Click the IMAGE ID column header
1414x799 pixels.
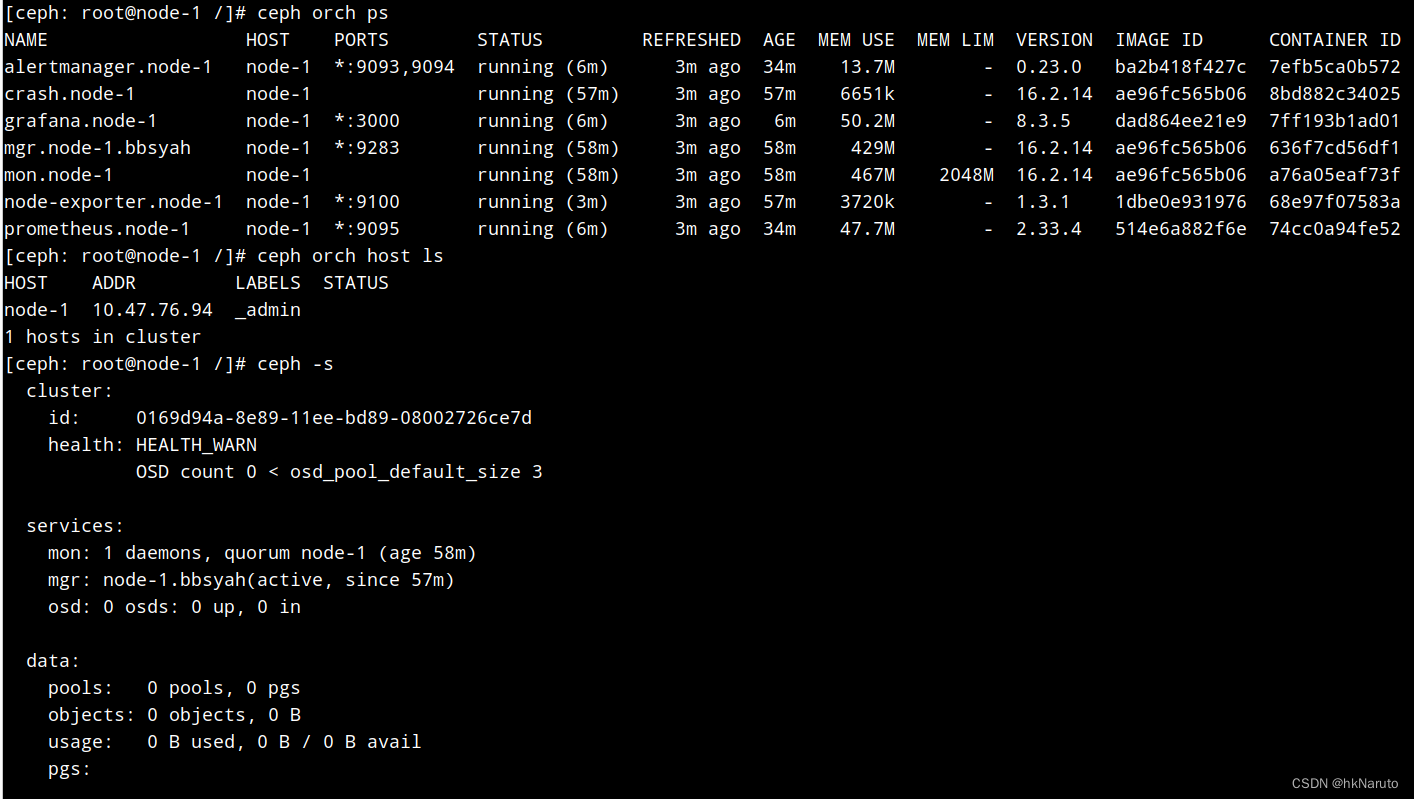coord(1159,40)
